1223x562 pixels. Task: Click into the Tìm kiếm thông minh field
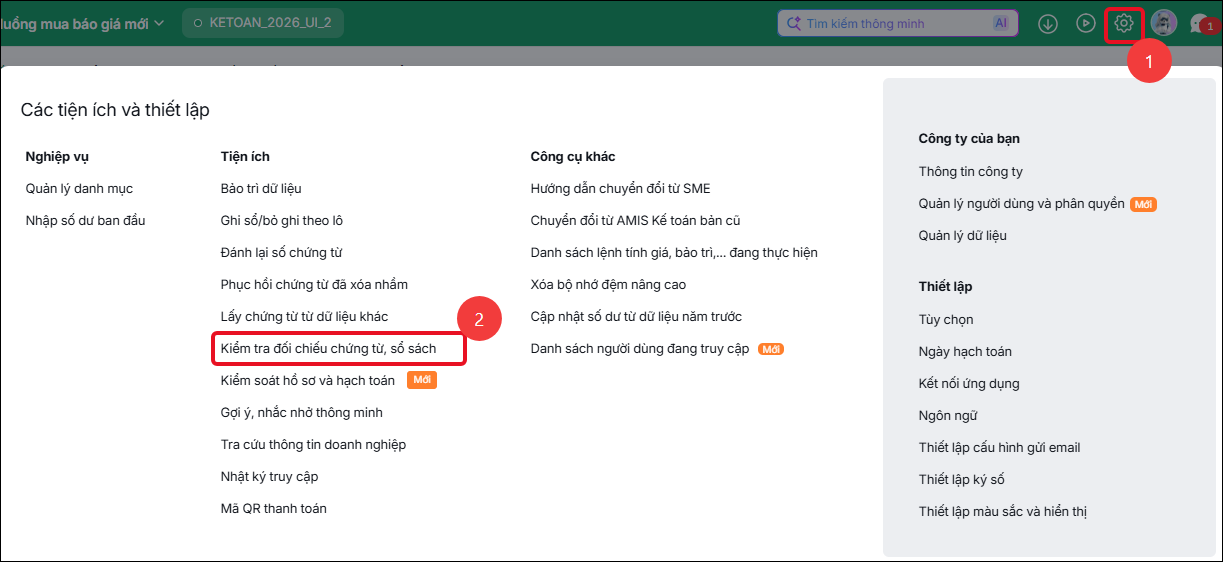pos(897,23)
